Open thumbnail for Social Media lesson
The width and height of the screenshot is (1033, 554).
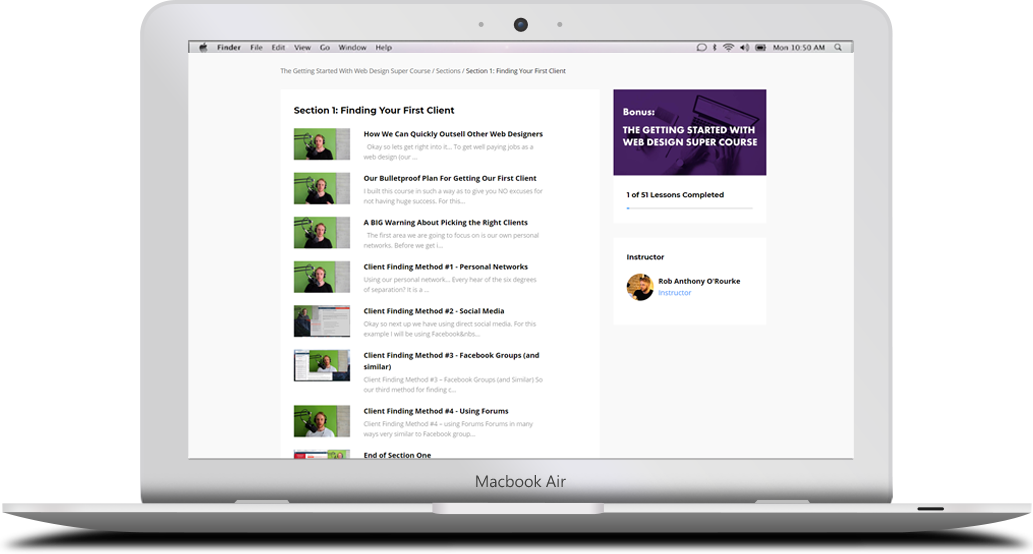[x=321, y=321]
